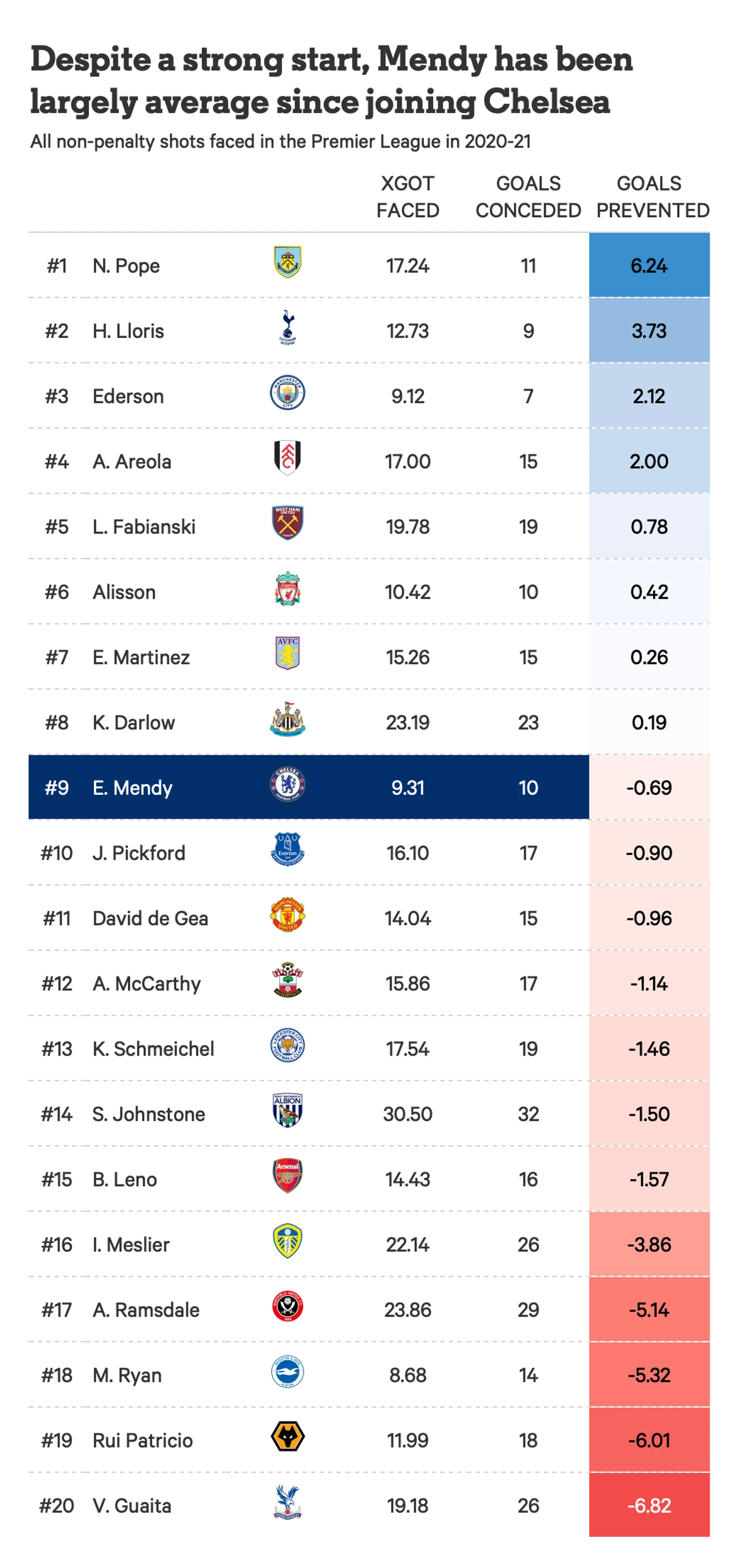Screen dimensions: 738x1568
Task: Click S. Johnstone's 30.50 XGOT value
Action: (x=407, y=1114)
